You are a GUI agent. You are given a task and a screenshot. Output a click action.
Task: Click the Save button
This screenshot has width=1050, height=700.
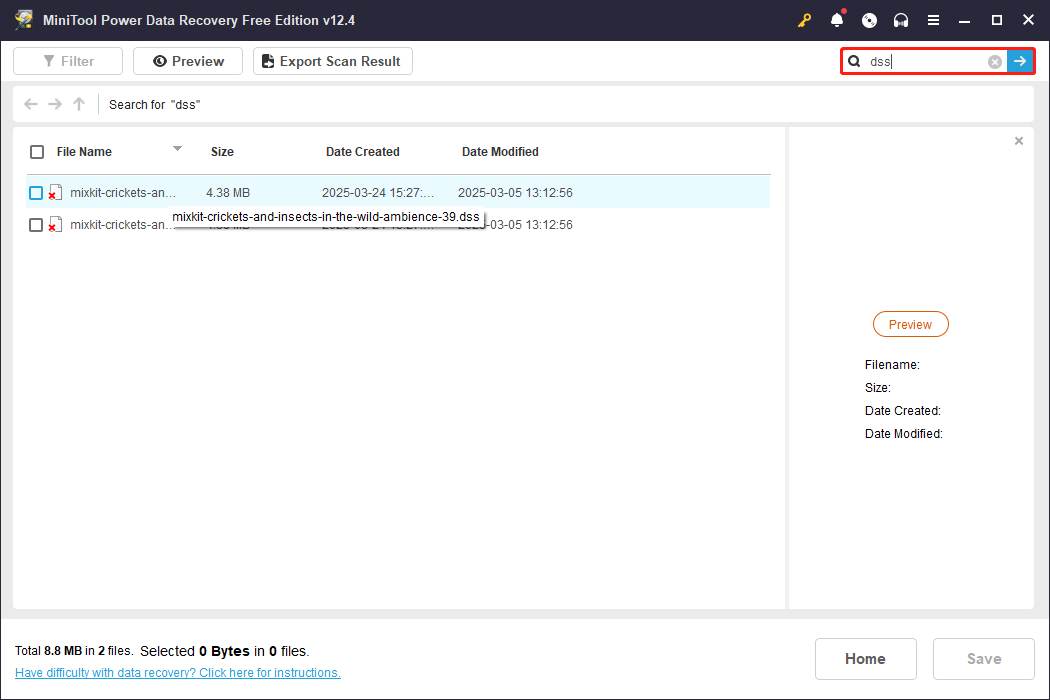[x=984, y=659]
